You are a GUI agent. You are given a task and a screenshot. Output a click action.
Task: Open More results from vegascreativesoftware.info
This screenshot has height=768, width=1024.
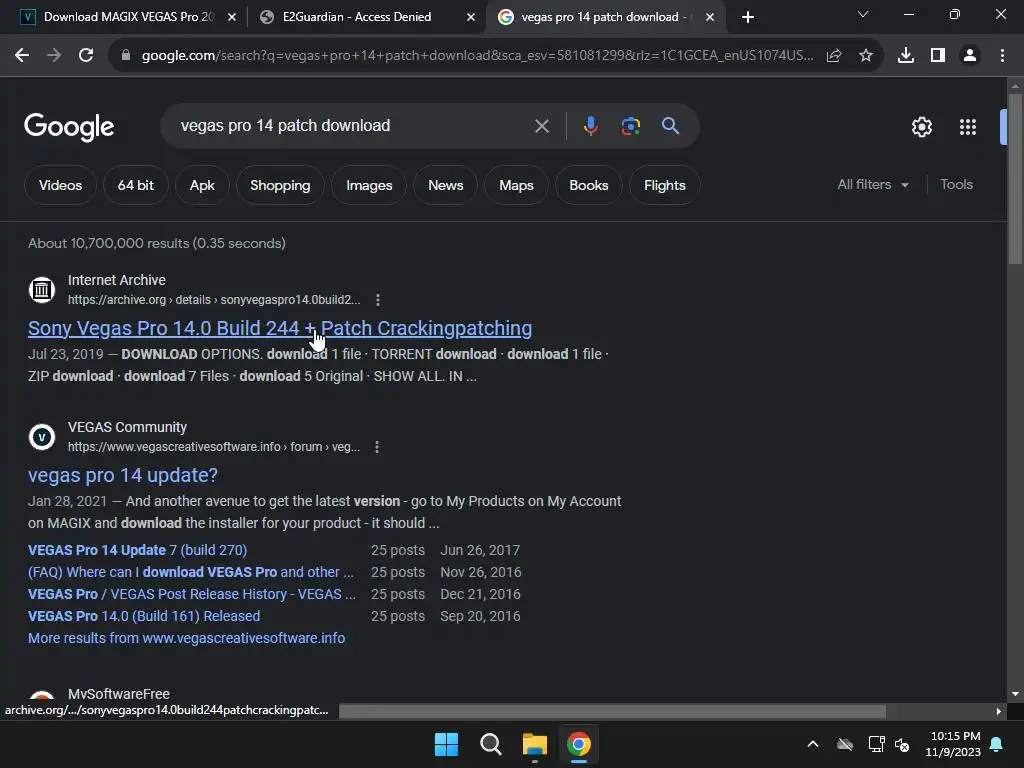[x=186, y=638]
